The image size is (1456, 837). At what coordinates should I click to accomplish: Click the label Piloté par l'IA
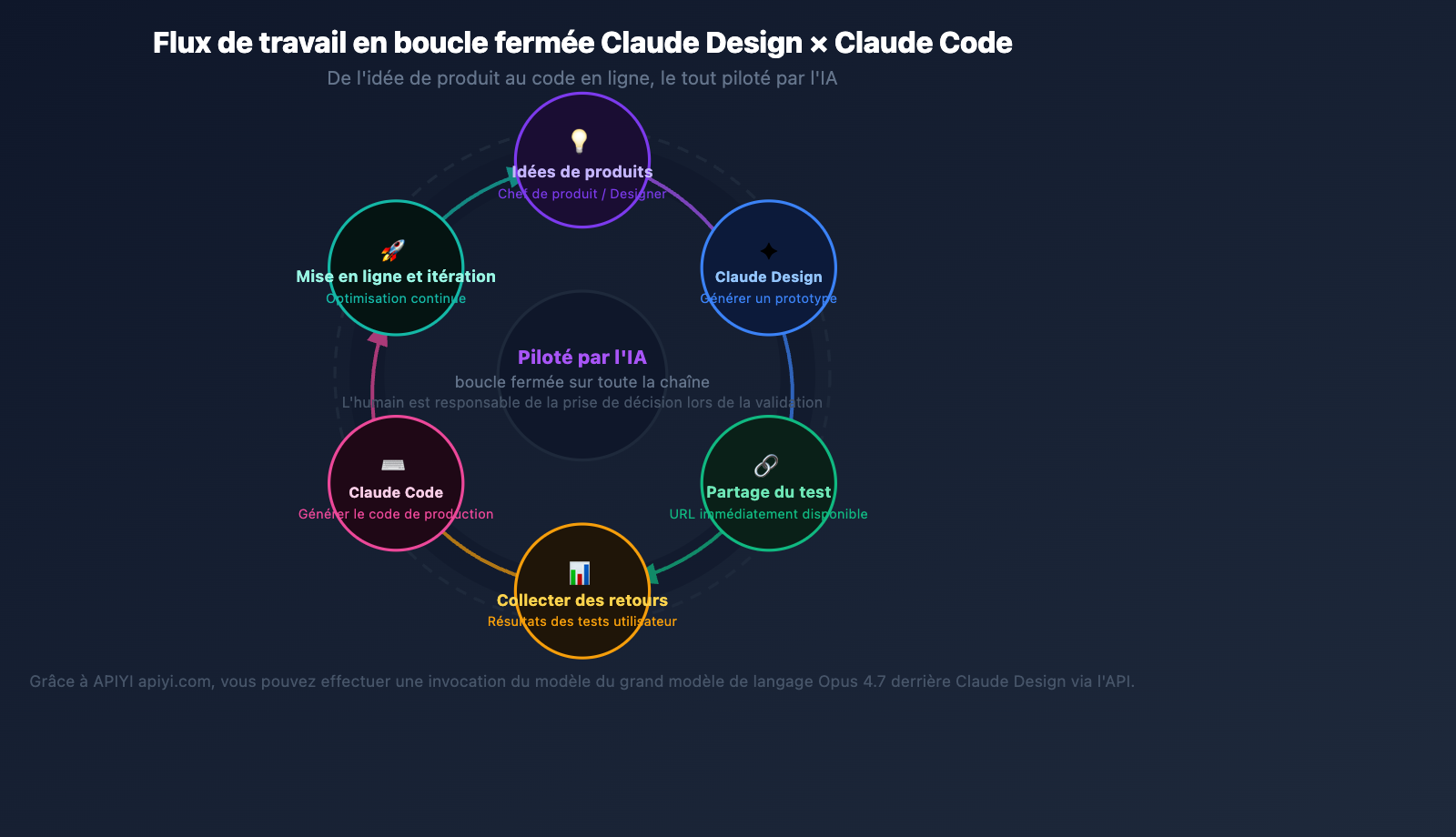[x=581, y=358]
